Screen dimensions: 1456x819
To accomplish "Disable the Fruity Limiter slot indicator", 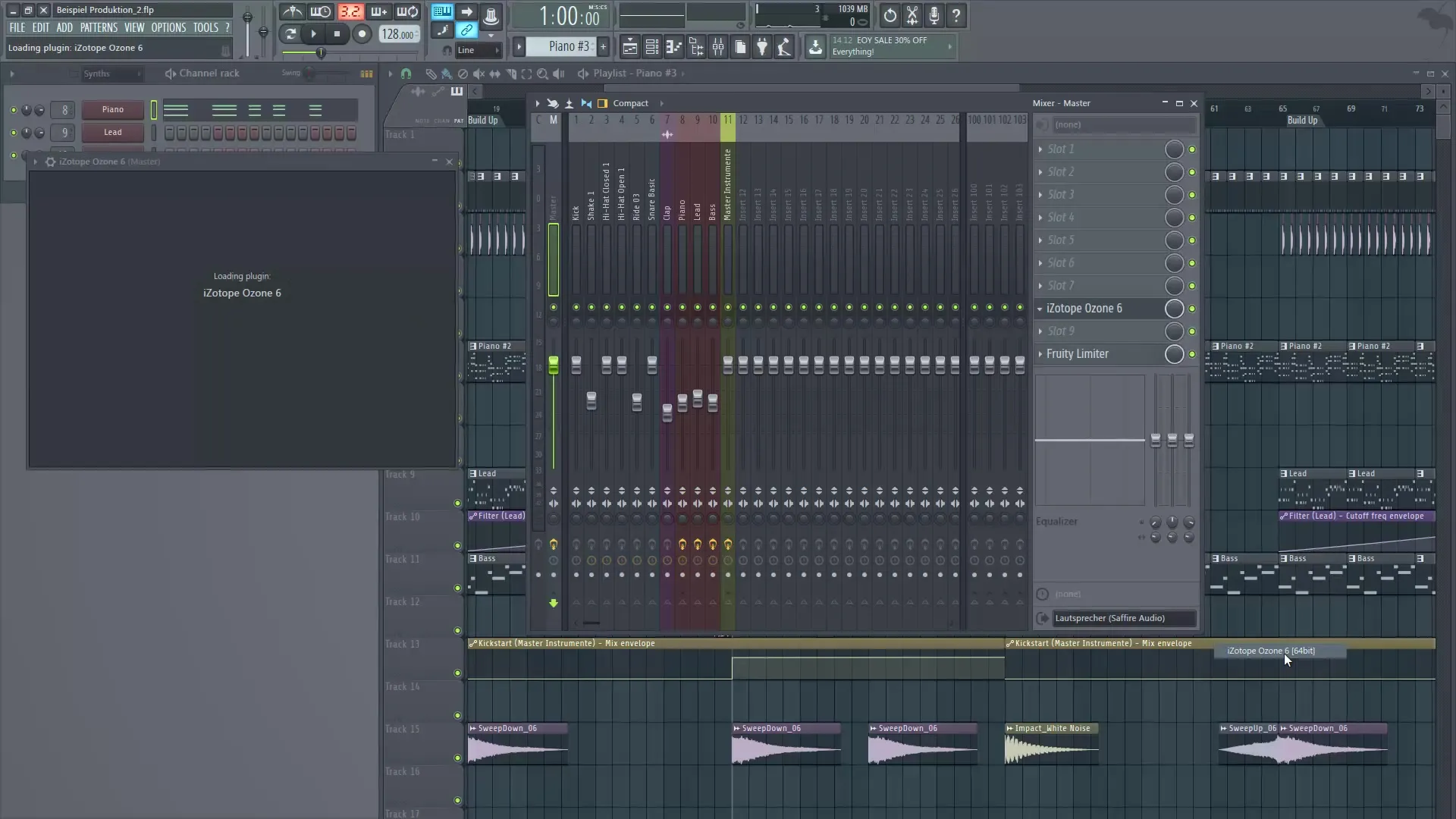I will coord(1193,355).
